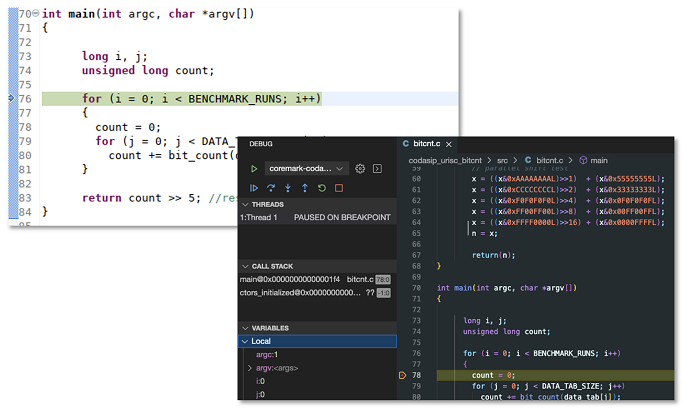Stop debugging with the red square icon
Image resolution: width=684 pixels, height=409 pixels.
[339, 188]
